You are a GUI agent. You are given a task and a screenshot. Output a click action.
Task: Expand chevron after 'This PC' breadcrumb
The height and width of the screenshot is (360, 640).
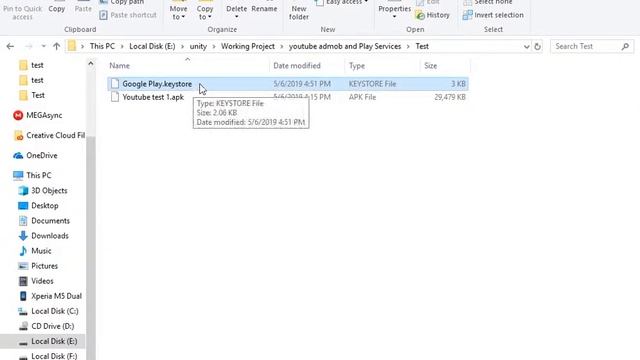(x=122, y=47)
